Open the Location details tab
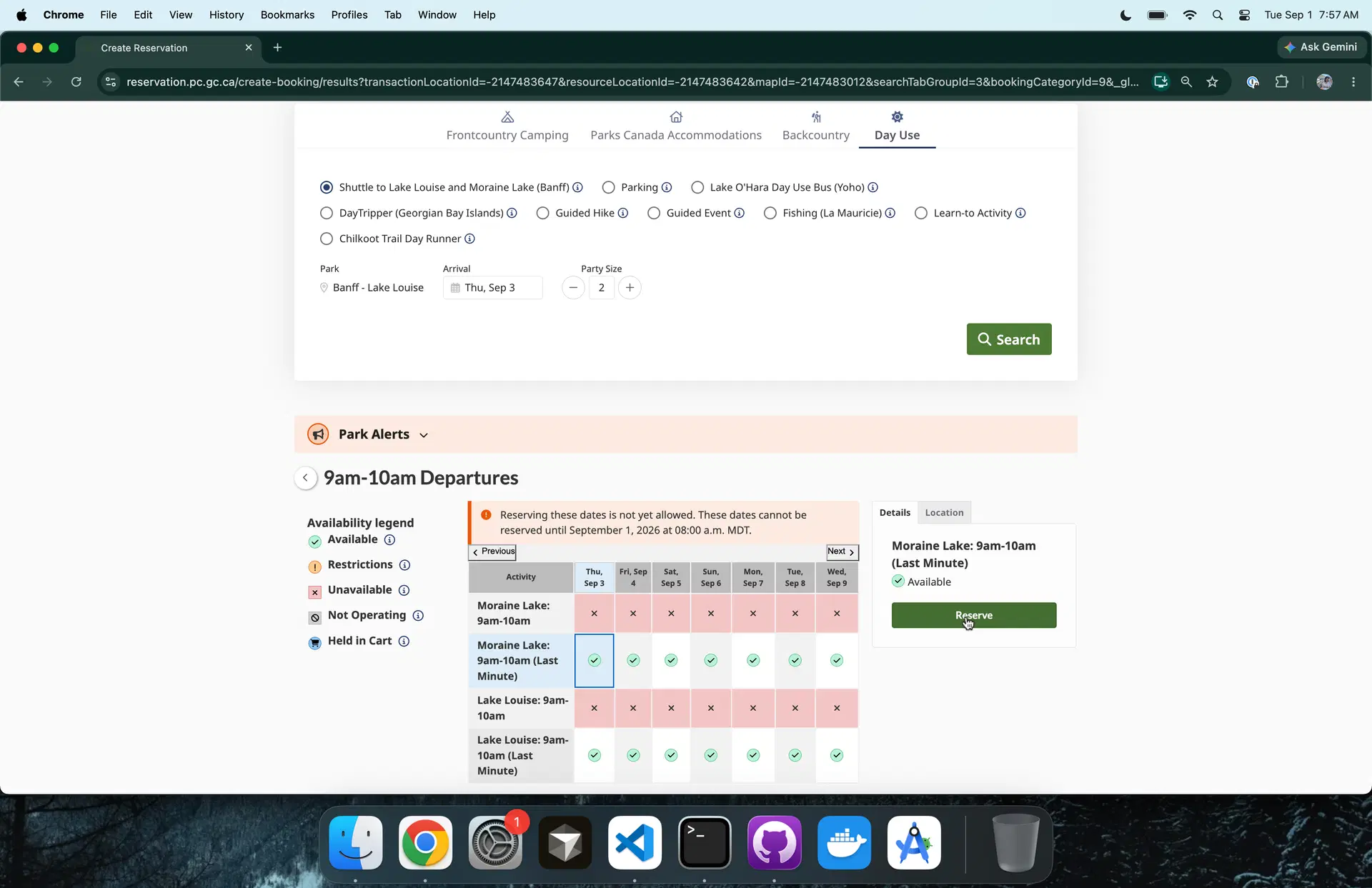This screenshot has height=888, width=1372. point(944,512)
